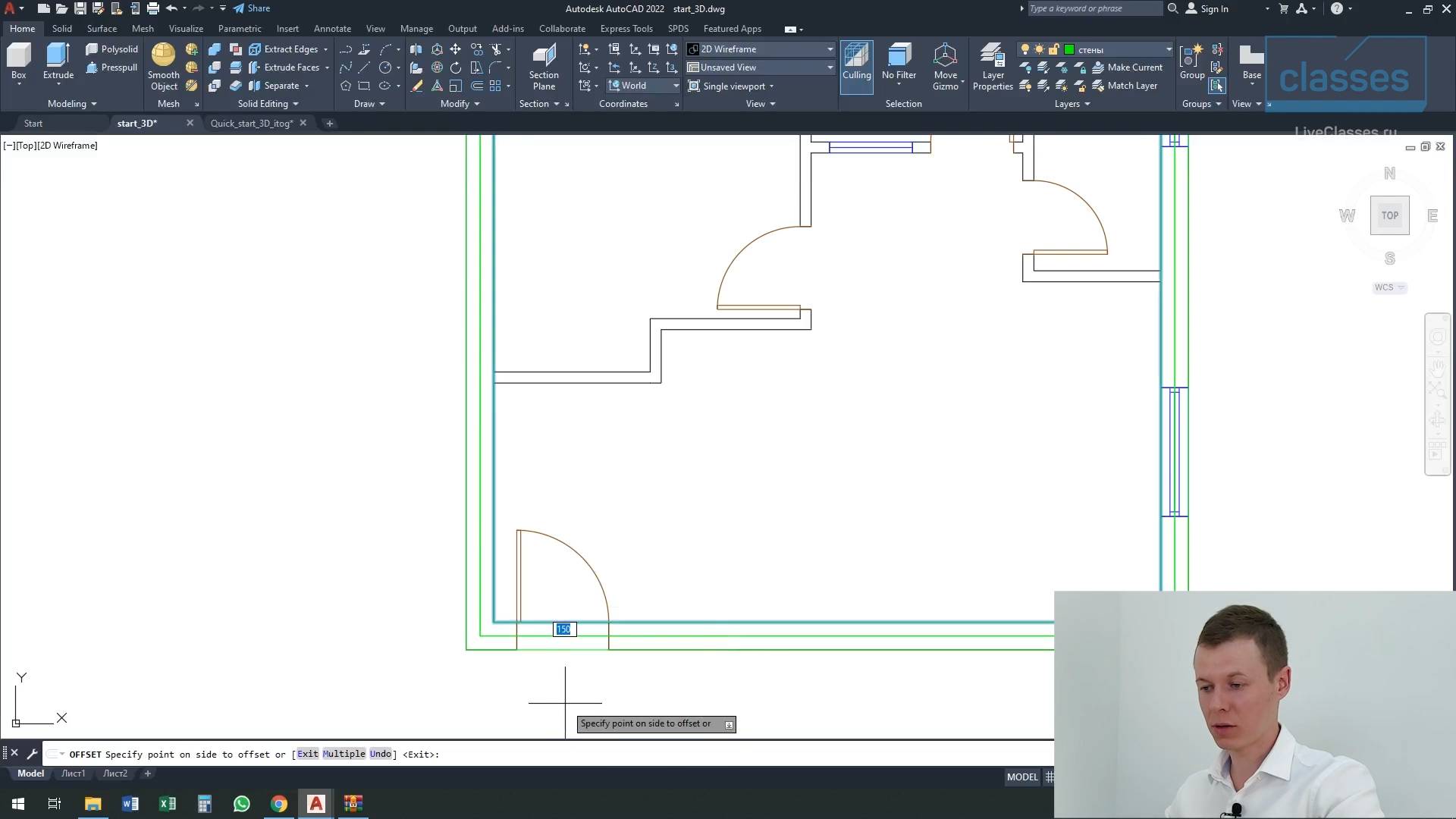Open the World coordinate system dropdown
The width and height of the screenshot is (1456, 819).
pos(642,86)
